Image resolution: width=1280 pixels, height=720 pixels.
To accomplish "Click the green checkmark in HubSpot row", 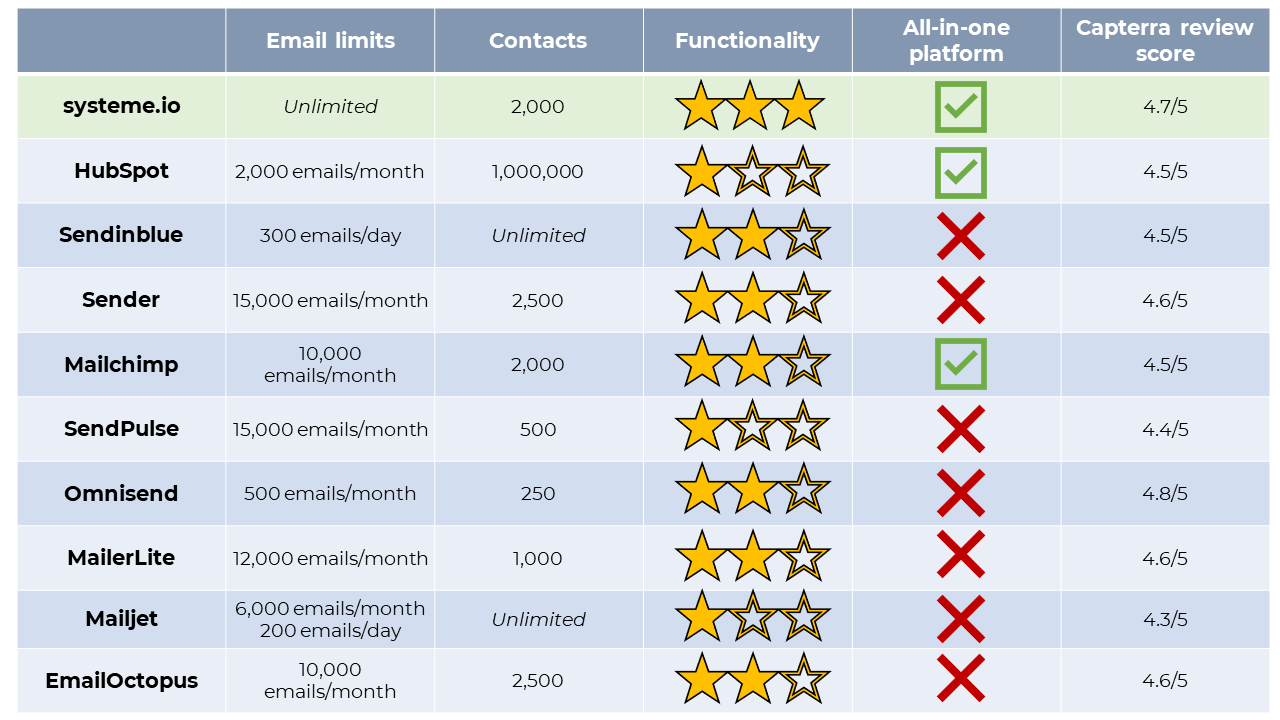I will [960, 172].
